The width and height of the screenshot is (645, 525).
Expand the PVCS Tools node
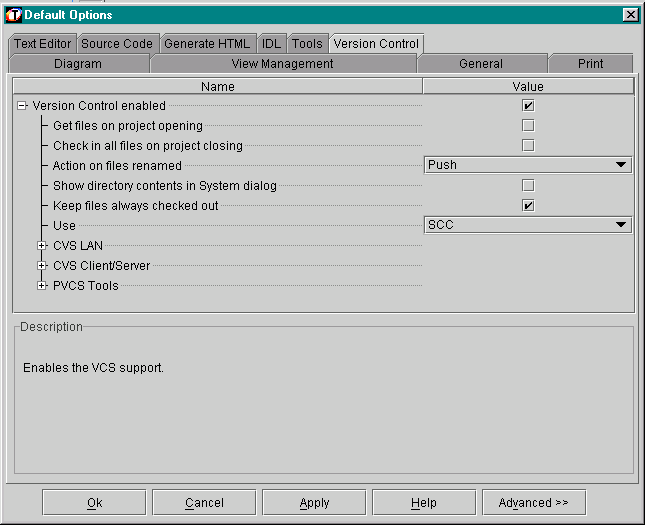tap(42, 285)
